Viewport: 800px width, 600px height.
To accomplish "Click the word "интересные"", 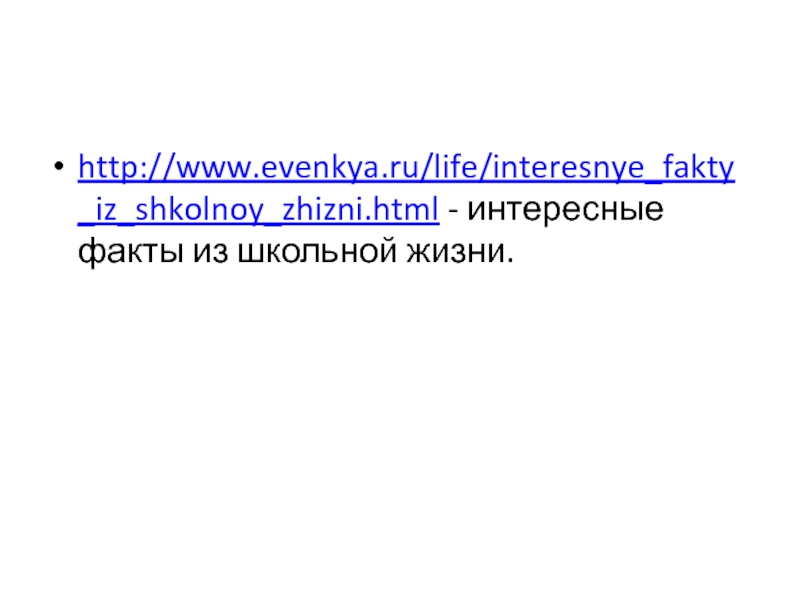I will [x=566, y=213].
